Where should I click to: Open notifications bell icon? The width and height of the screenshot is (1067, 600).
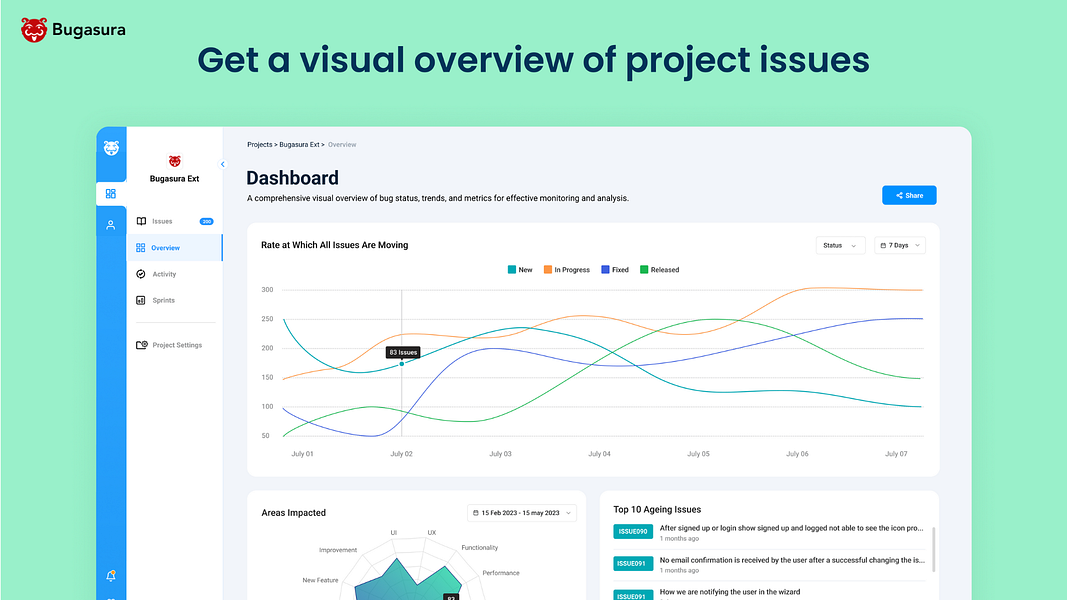[111, 576]
